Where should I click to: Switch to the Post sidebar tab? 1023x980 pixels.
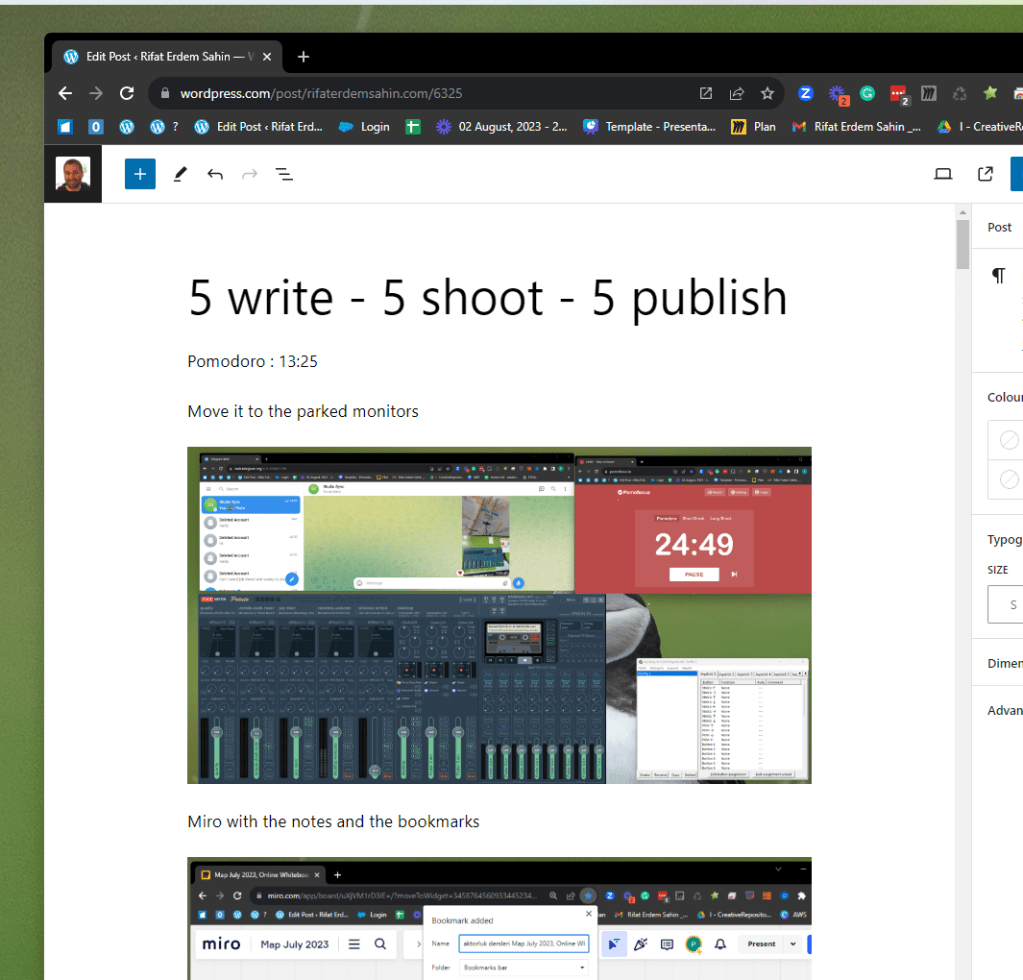pyautogui.click(x=999, y=227)
